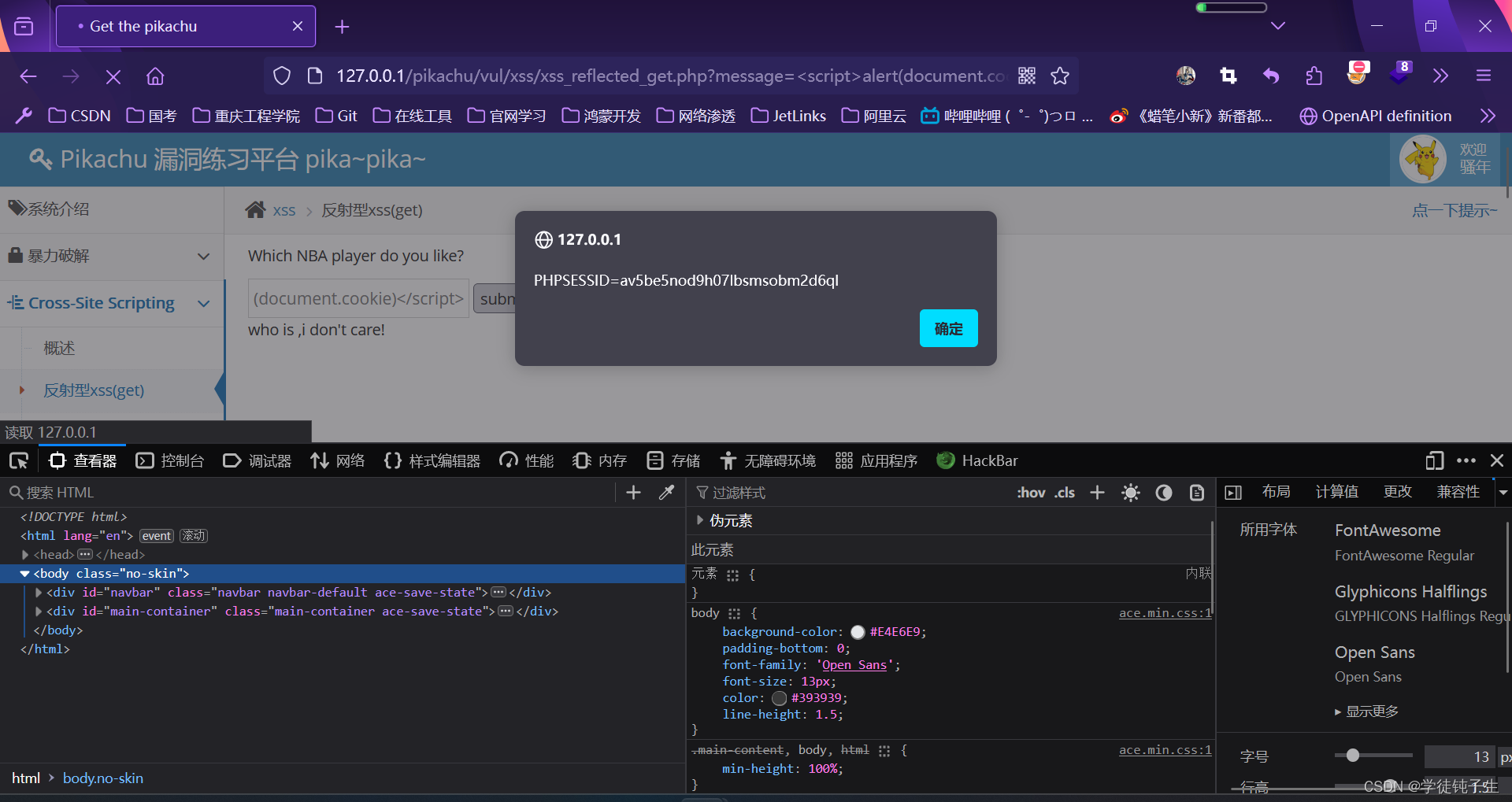Image resolution: width=1512 pixels, height=802 pixels.
Task: Click the message input field
Action: click(x=358, y=298)
